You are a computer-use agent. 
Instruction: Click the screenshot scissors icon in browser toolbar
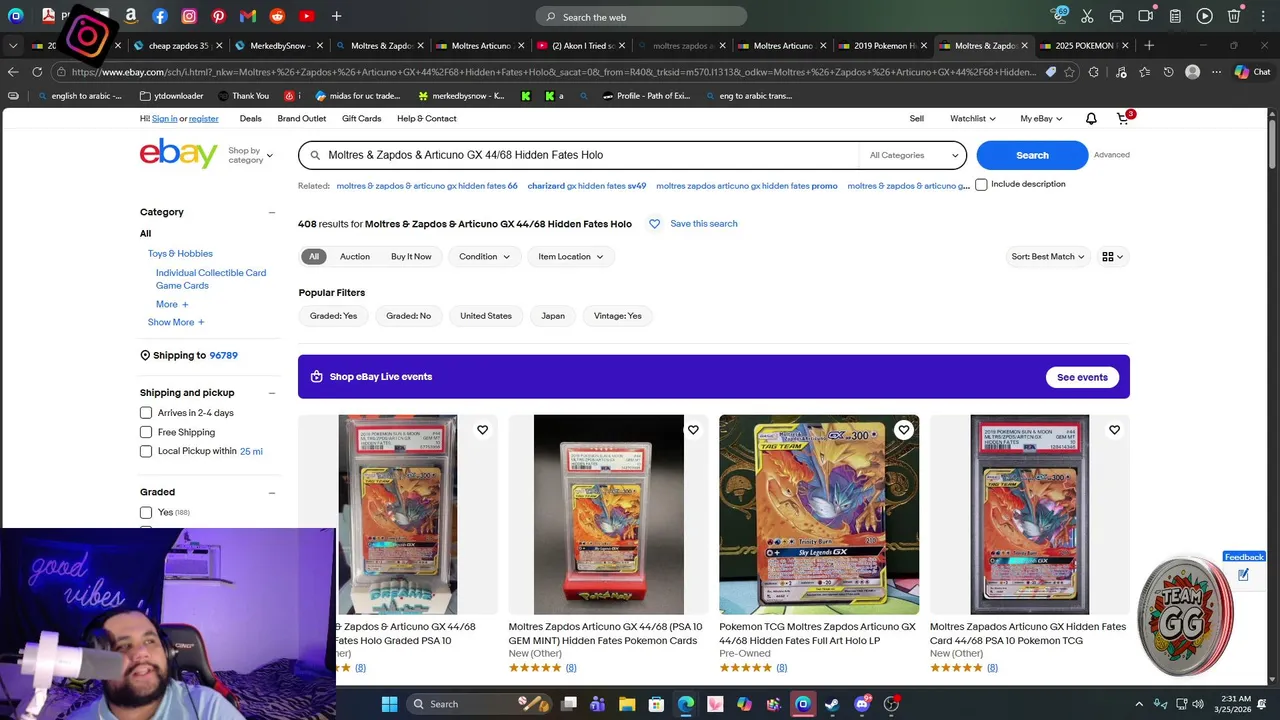pos(1088,16)
